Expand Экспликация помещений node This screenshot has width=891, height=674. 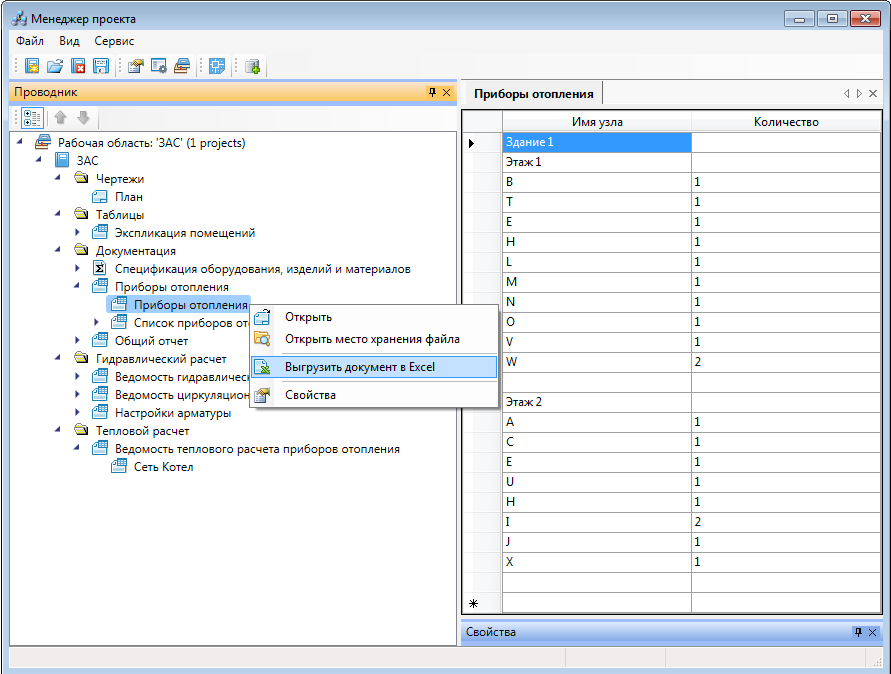click(77, 232)
